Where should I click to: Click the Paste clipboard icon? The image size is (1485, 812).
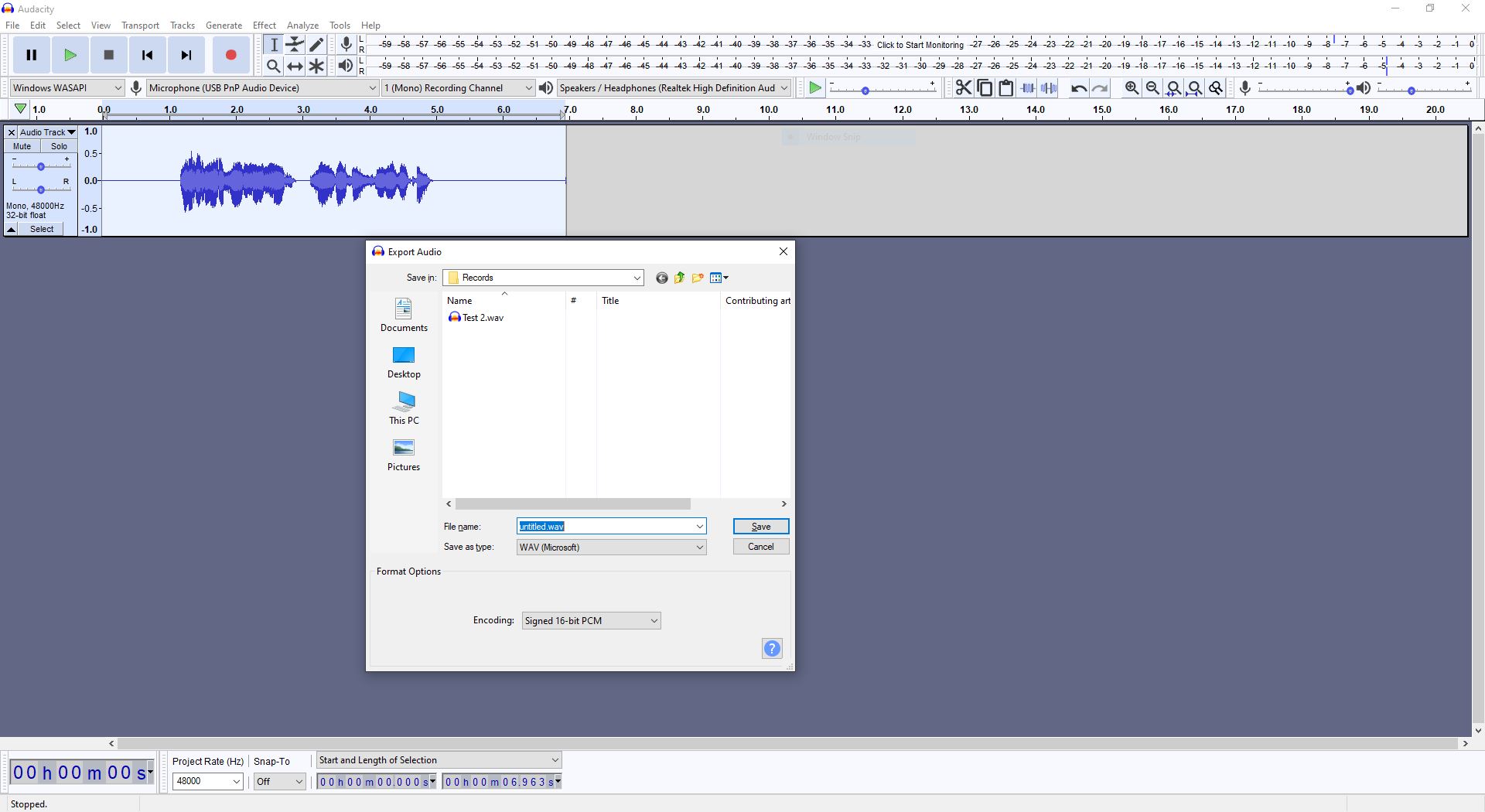click(x=1005, y=88)
